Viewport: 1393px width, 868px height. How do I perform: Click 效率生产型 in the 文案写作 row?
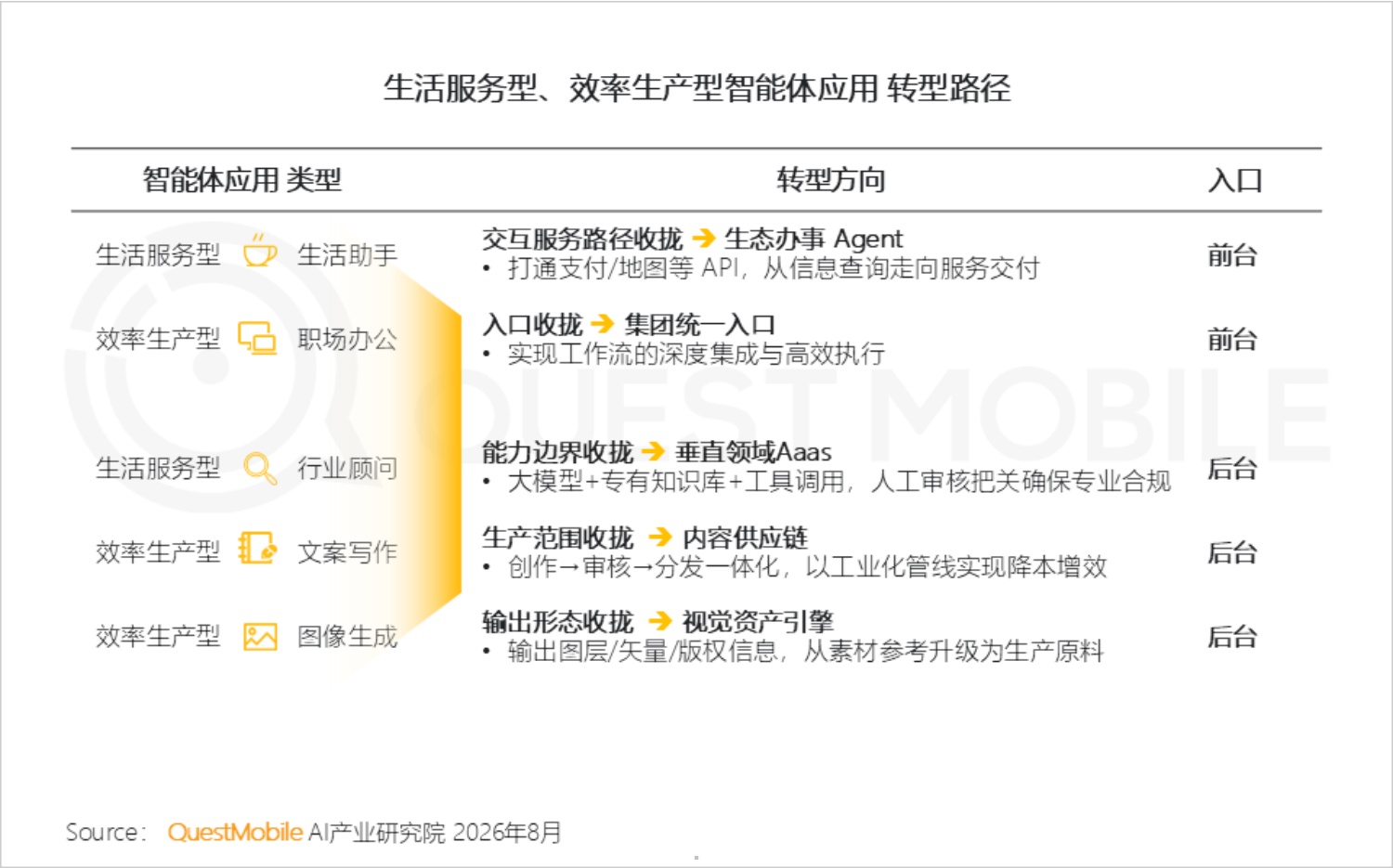click(158, 552)
